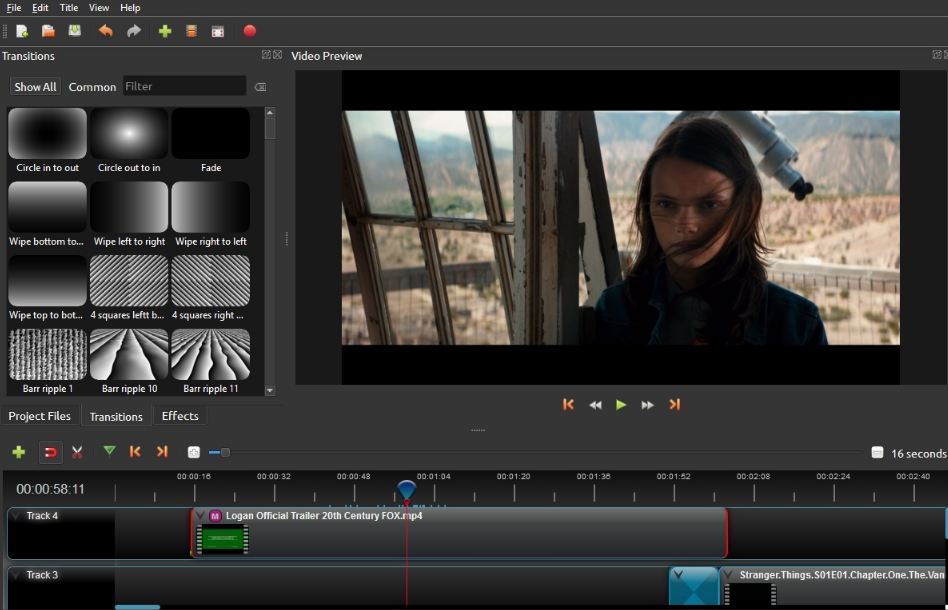Click the blue playhead marker on ruler

[x=406, y=489]
